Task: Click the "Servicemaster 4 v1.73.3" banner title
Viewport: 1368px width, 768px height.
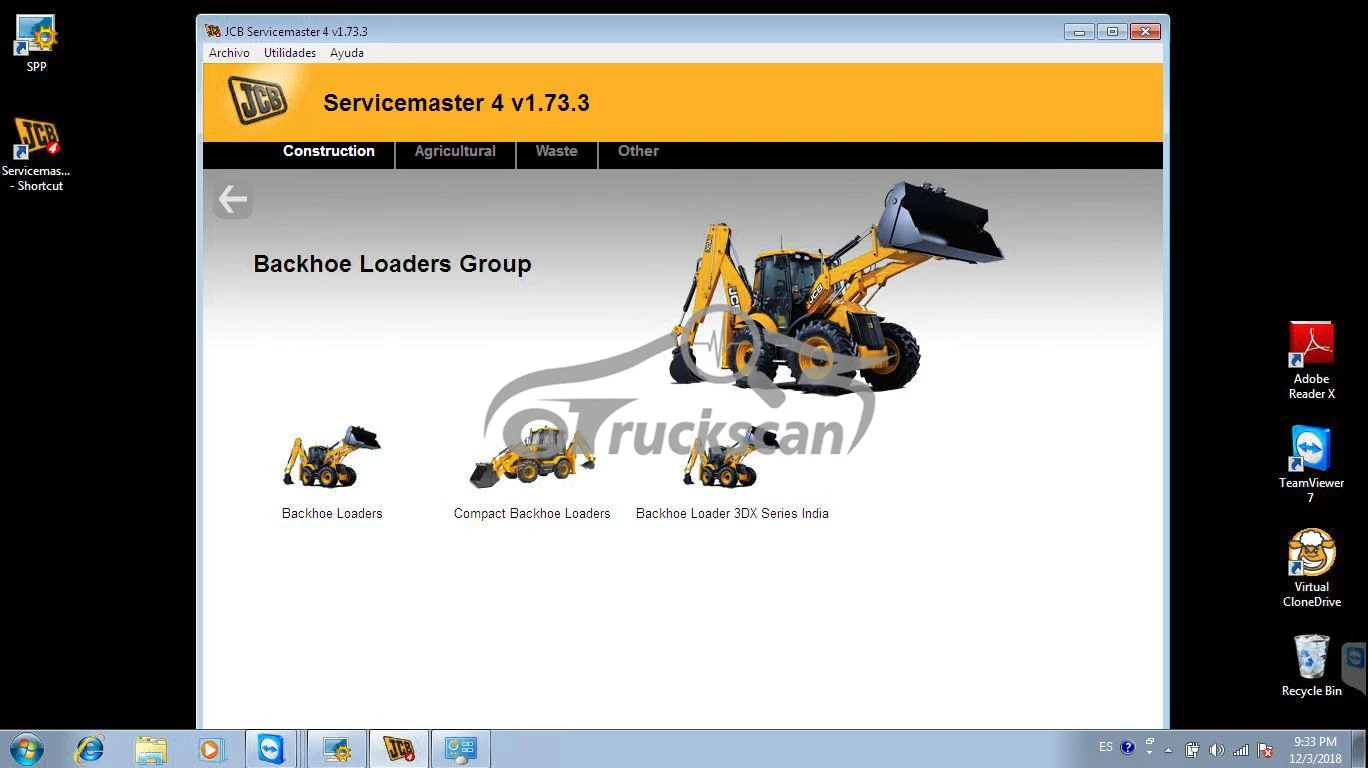Action: [x=456, y=103]
